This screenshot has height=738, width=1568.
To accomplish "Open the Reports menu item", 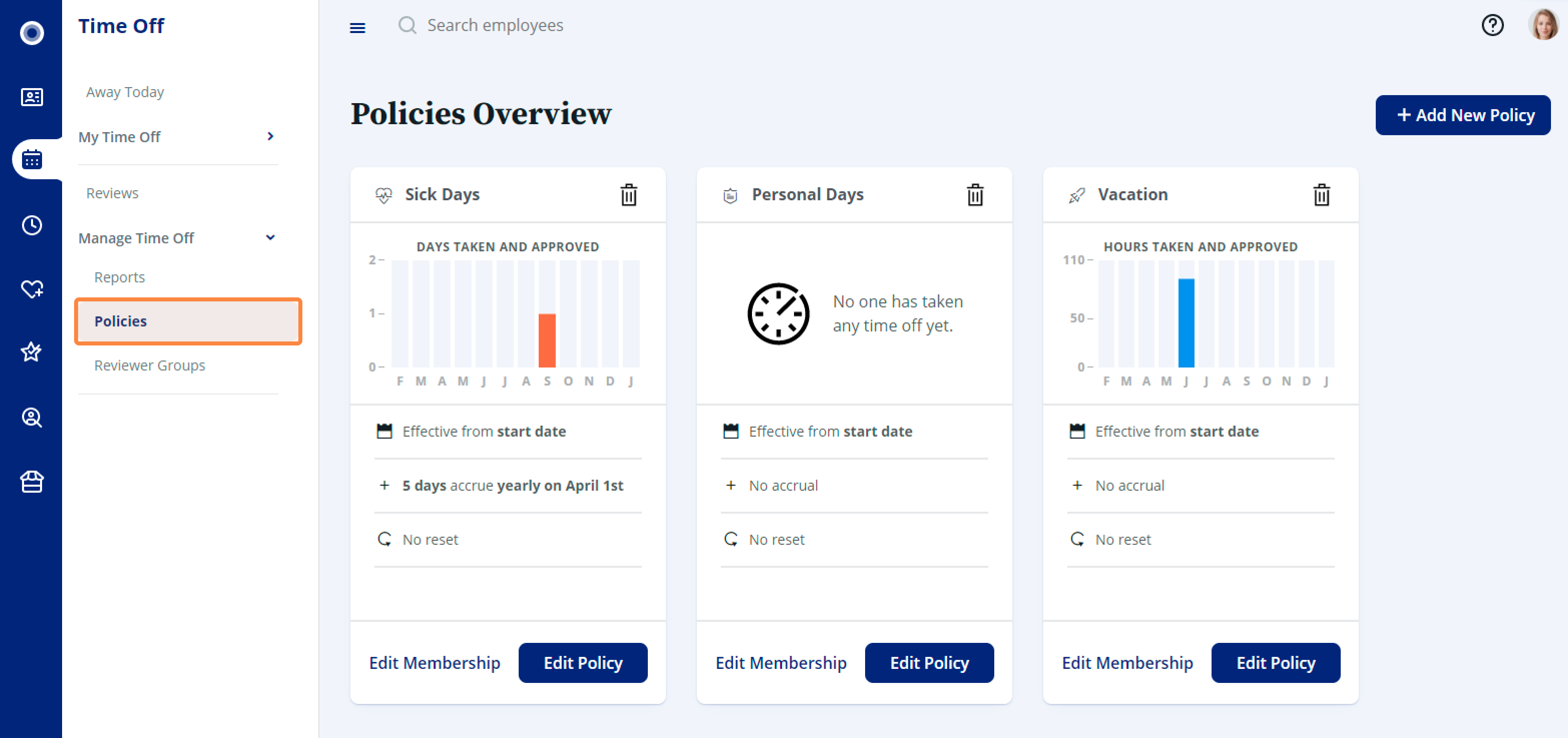I will [119, 277].
